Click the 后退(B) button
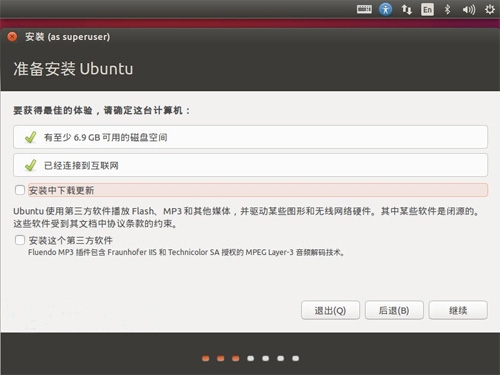500x375 pixels. point(394,310)
